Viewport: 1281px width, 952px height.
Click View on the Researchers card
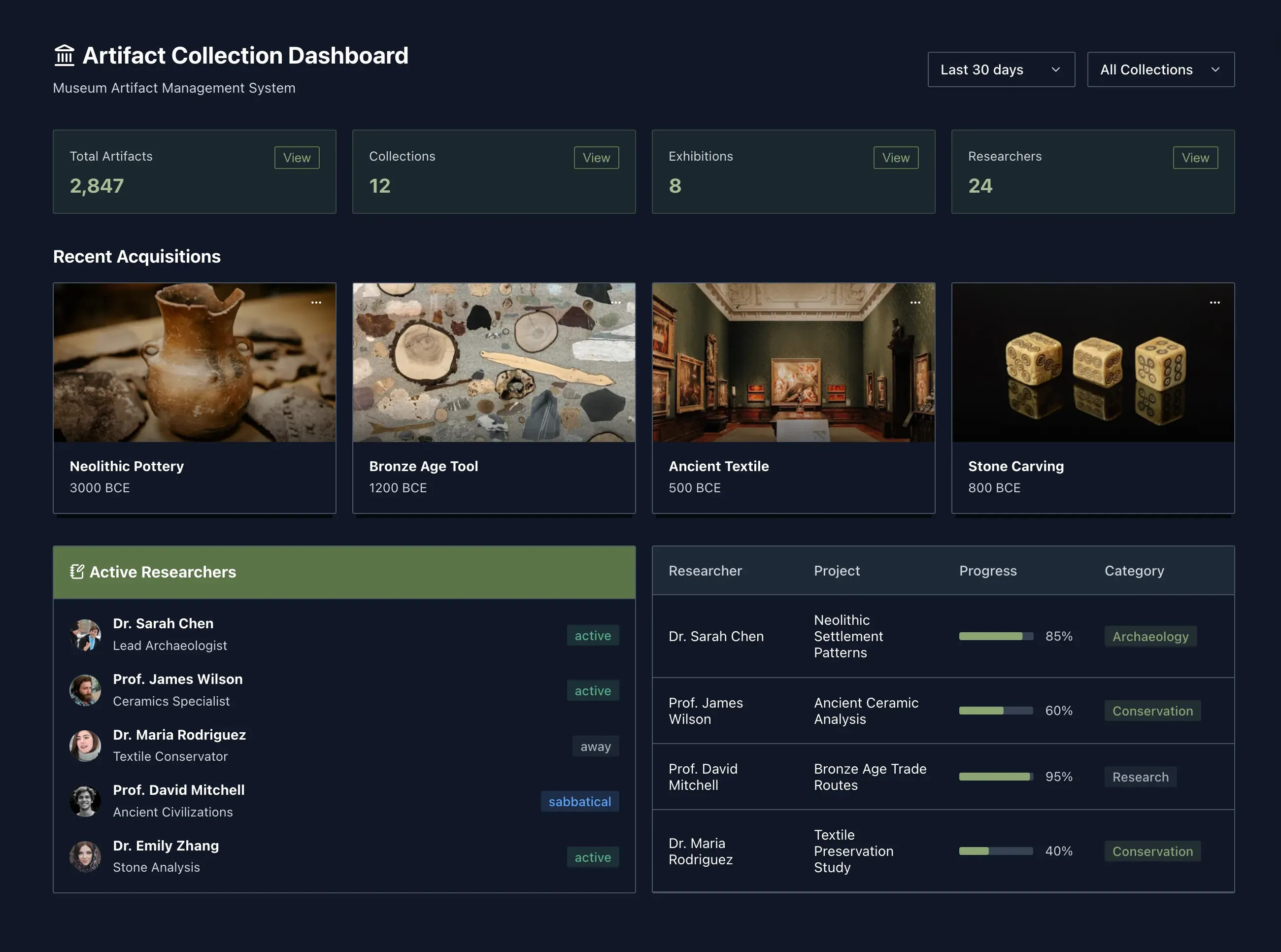click(x=1195, y=157)
